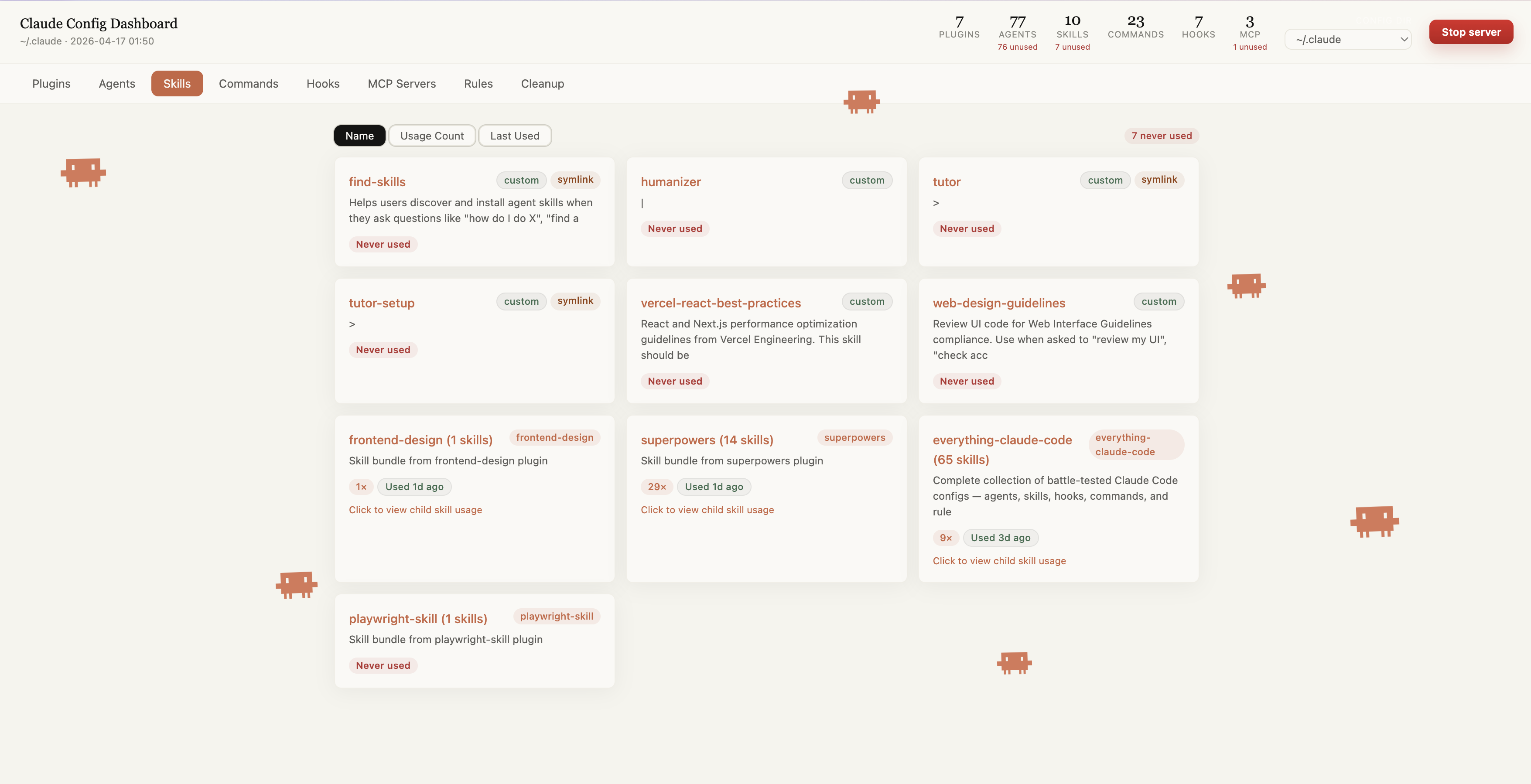
Task: Open the vercel-react-best-practices skill title
Action: tap(721, 303)
